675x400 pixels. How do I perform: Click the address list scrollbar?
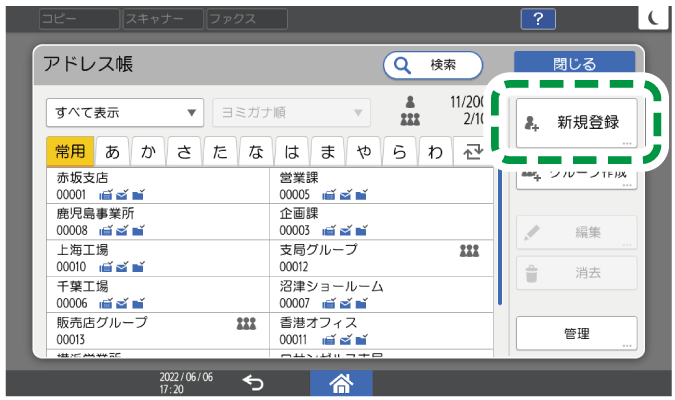500,240
